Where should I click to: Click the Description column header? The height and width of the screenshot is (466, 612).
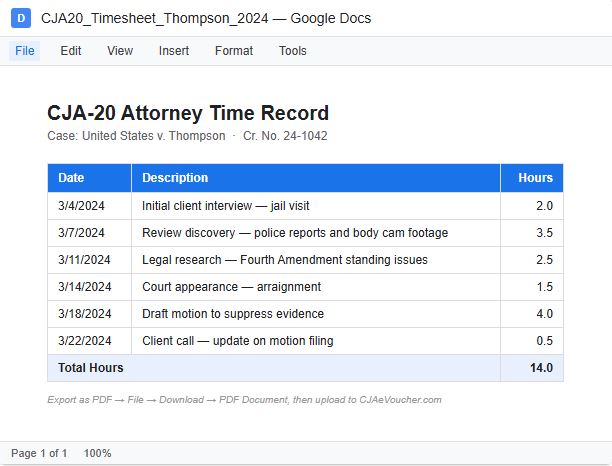click(316, 178)
